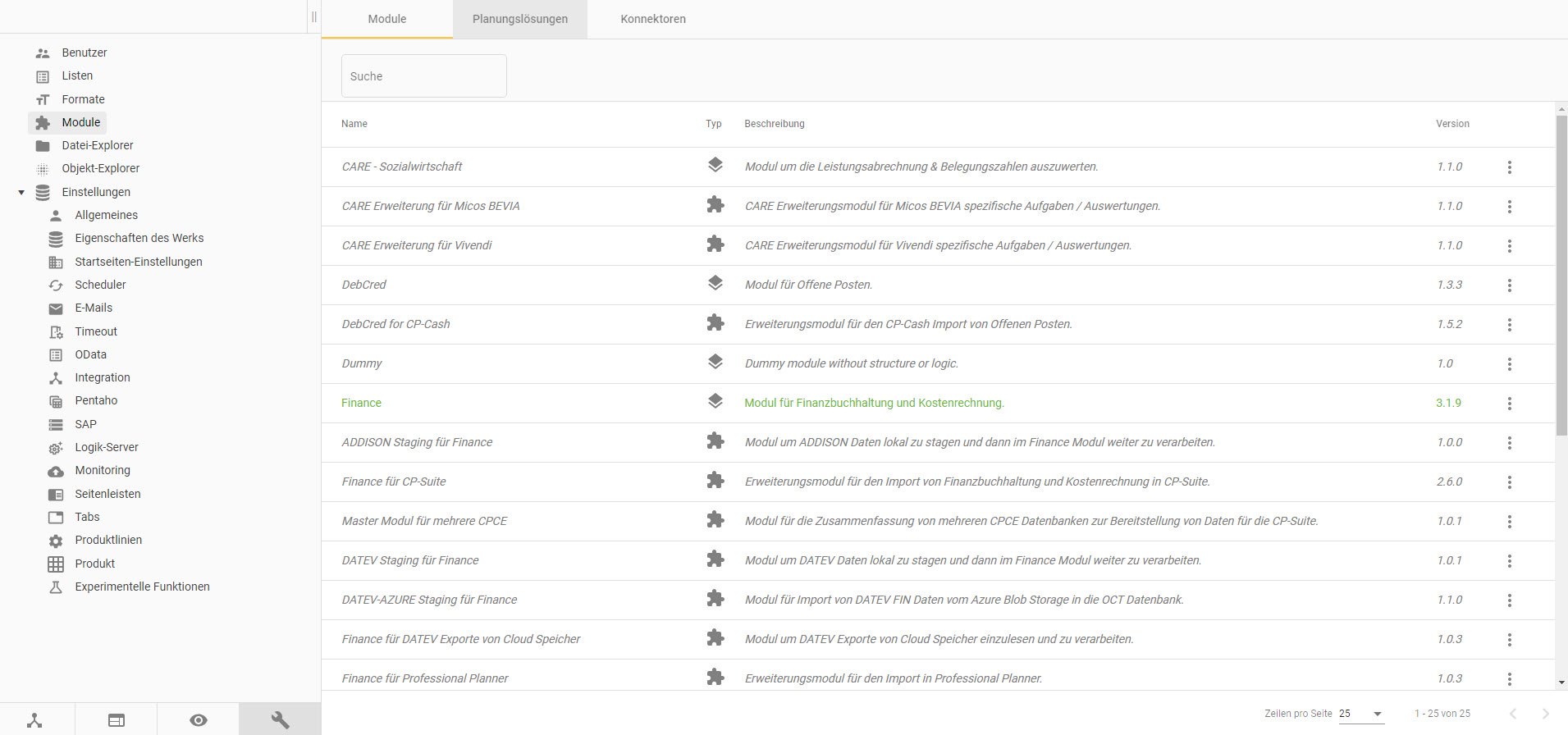The height and width of the screenshot is (735, 1568).
Task: Switch to the Konnektoren tab
Action: 653,19
